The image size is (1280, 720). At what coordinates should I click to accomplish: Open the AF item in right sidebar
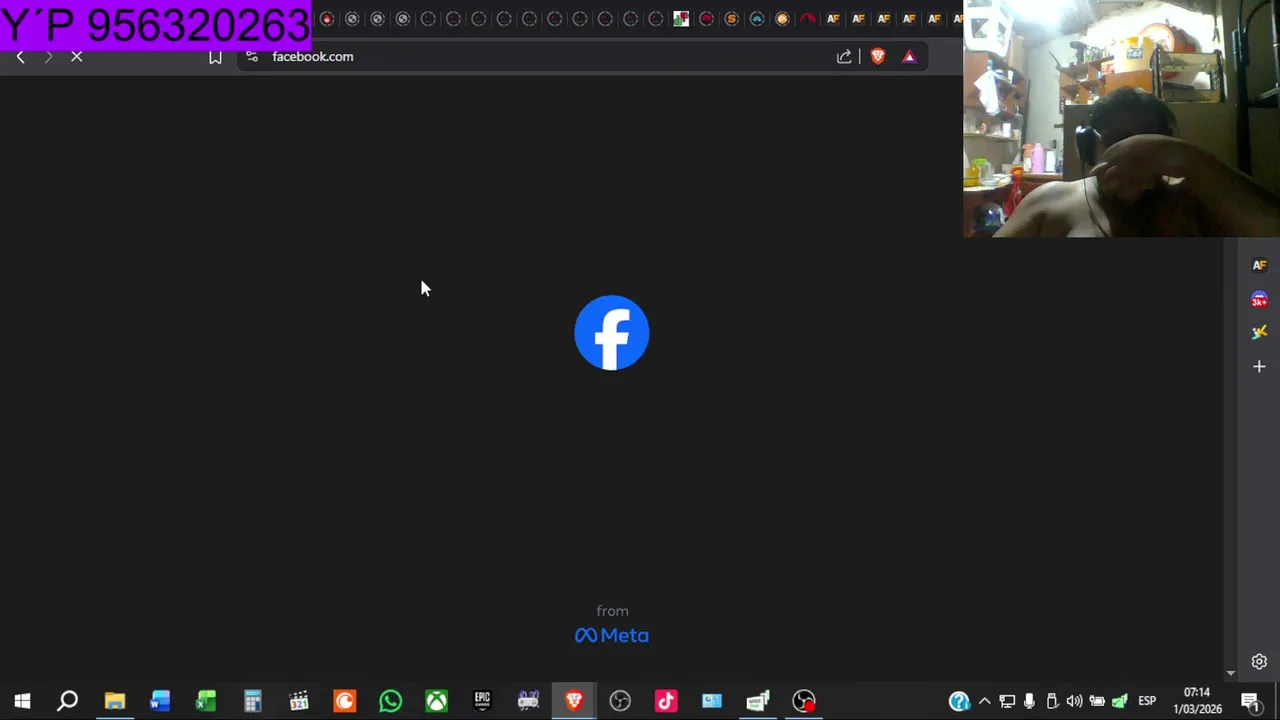coord(1259,265)
